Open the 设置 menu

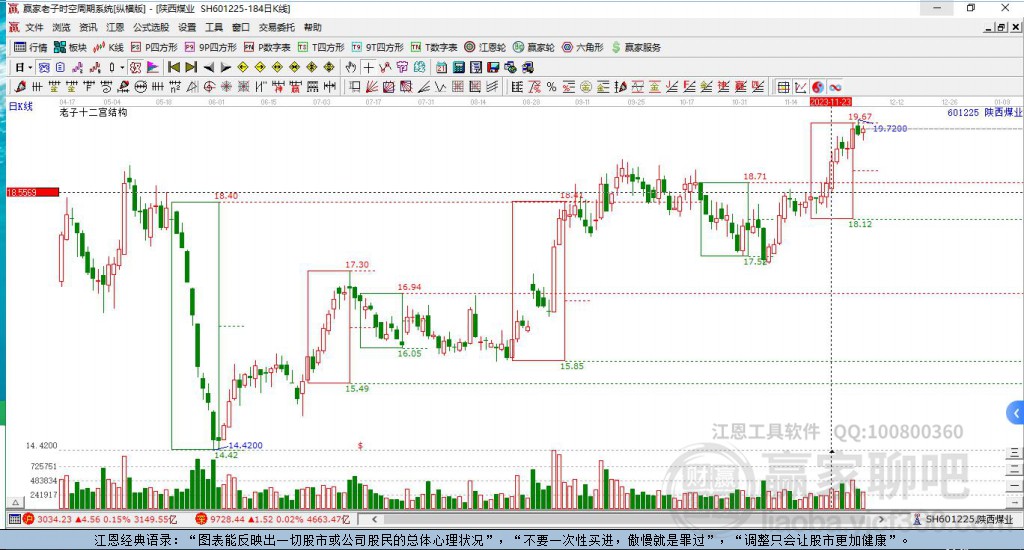pyautogui.click(x=187, y=27)
